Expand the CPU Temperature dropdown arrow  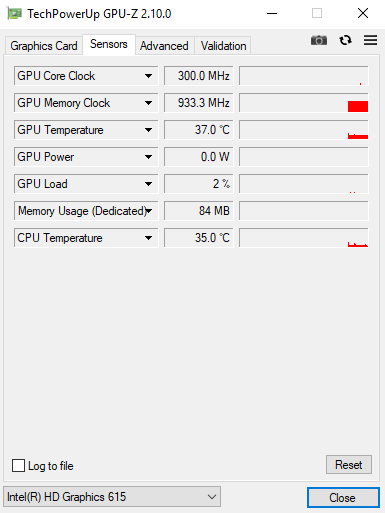tap(149, 238)
